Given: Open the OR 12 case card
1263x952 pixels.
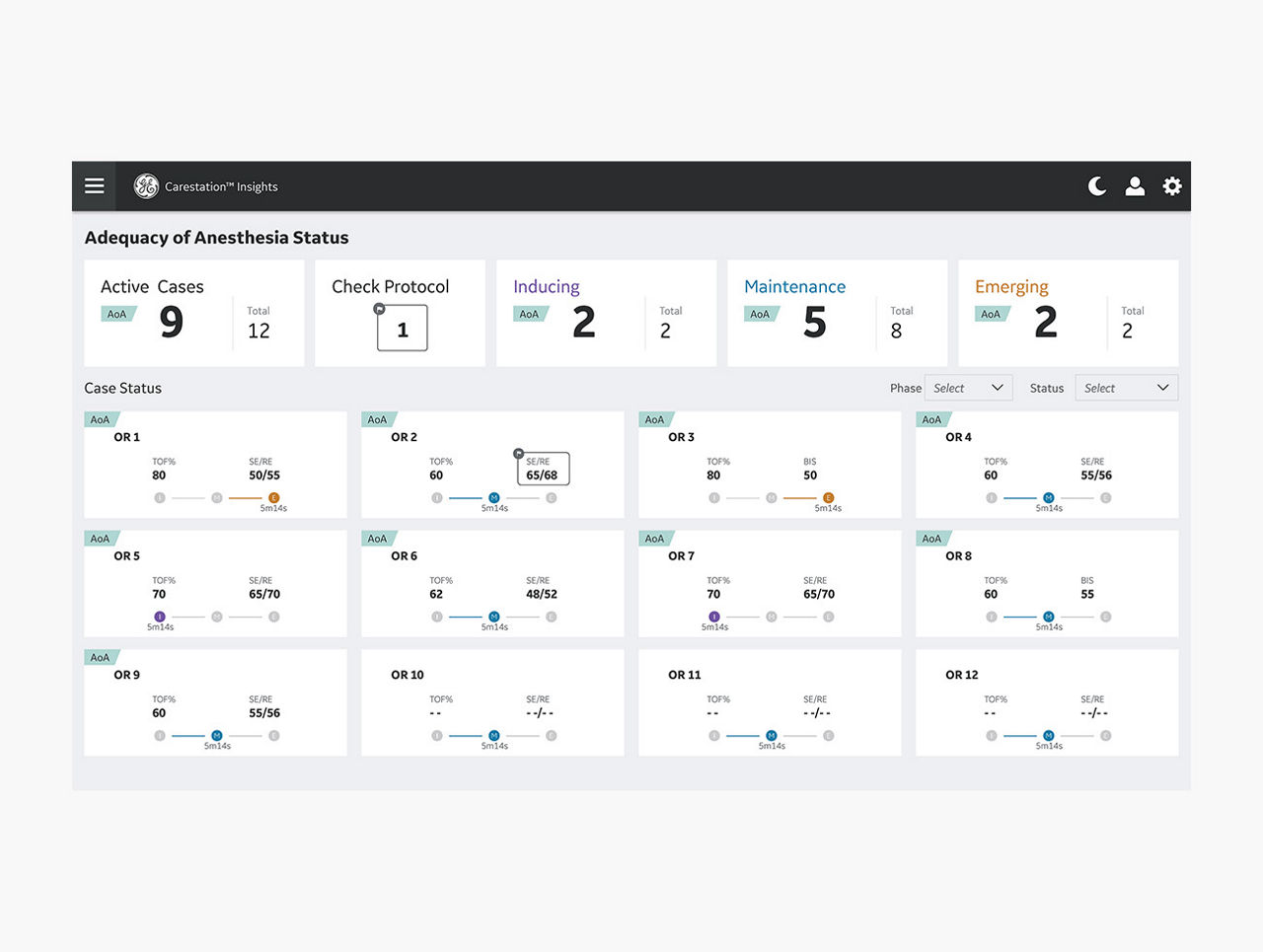Looking at the screenshot, I should click(1047, 702).
